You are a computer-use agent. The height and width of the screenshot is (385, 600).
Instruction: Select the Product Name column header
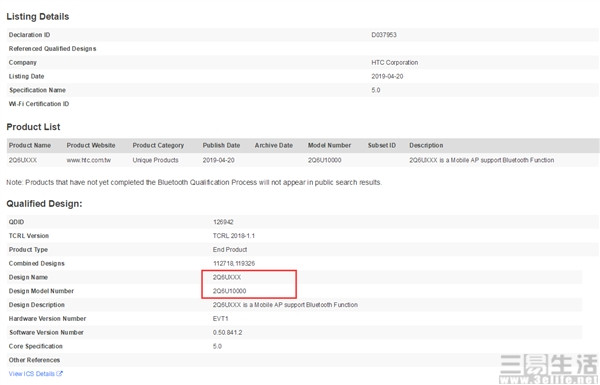tap(30, 145)
